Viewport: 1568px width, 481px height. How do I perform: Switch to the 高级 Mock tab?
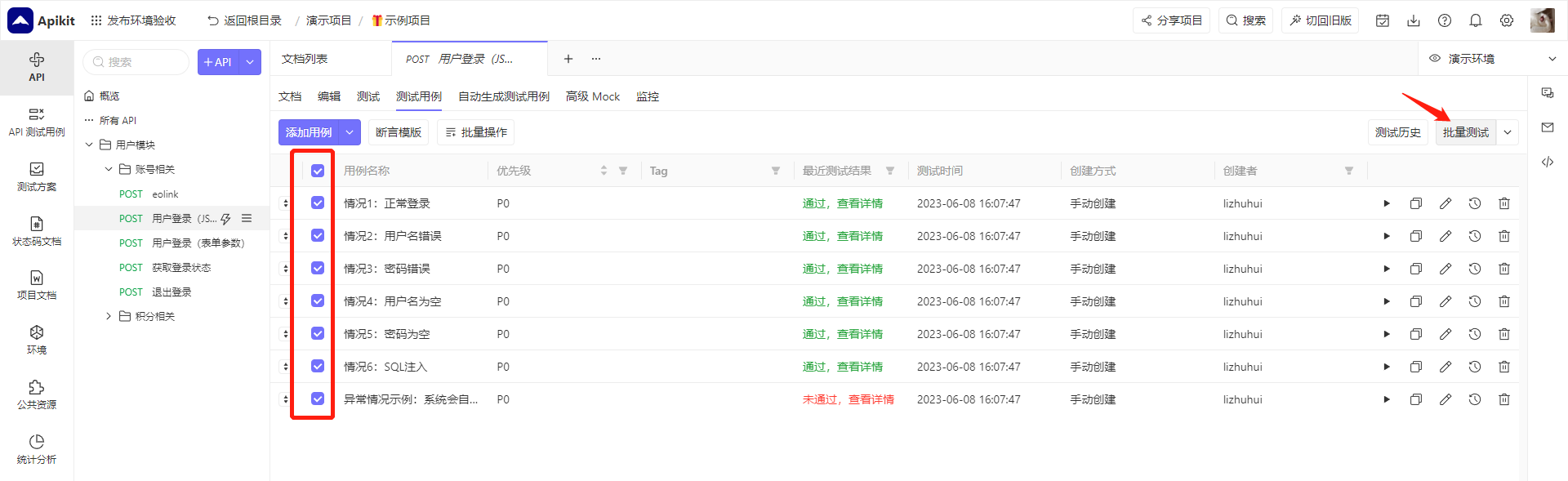pyautogui.click(x=593, y=96)
